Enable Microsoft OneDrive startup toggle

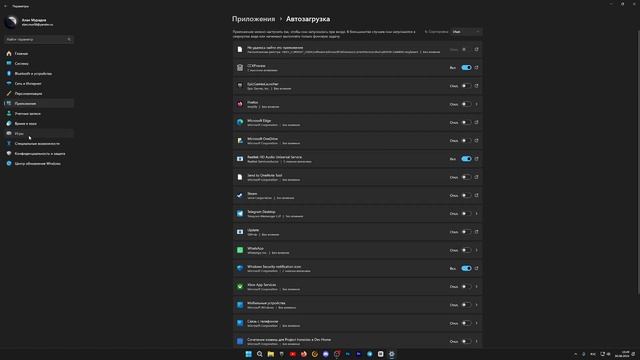coord(467,140)
